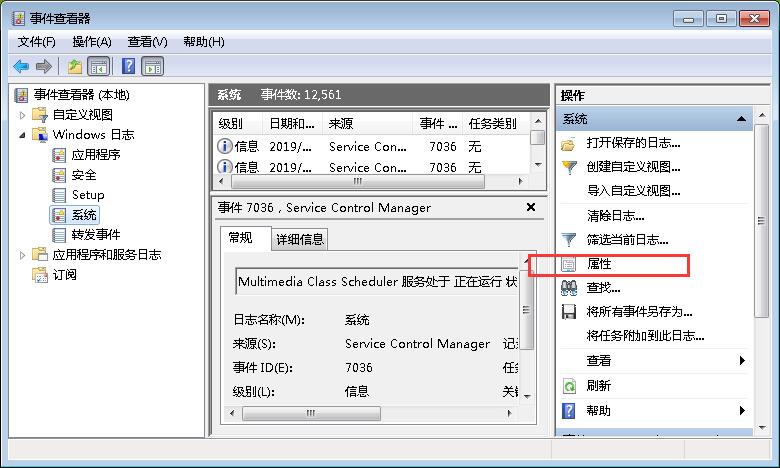Click 创建自定义视图 action

pos(633,167)
